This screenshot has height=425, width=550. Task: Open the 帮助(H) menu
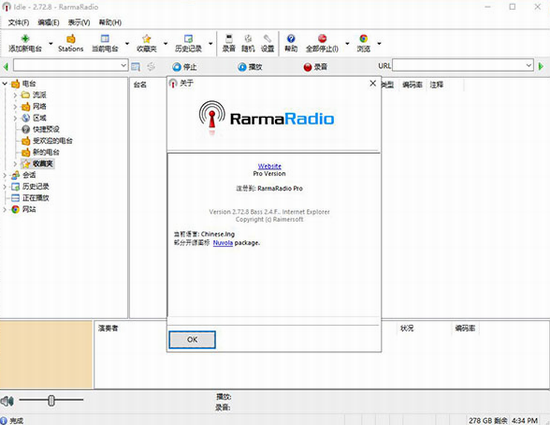(x=110, y=22)
